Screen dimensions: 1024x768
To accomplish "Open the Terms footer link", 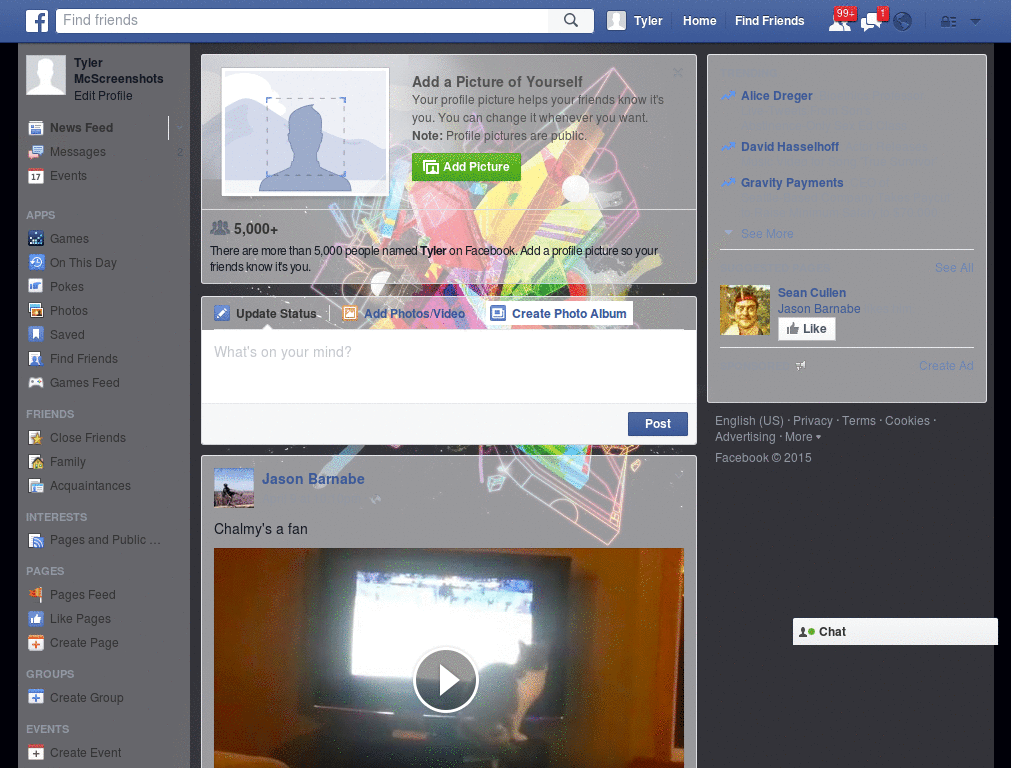I will 859,421.
